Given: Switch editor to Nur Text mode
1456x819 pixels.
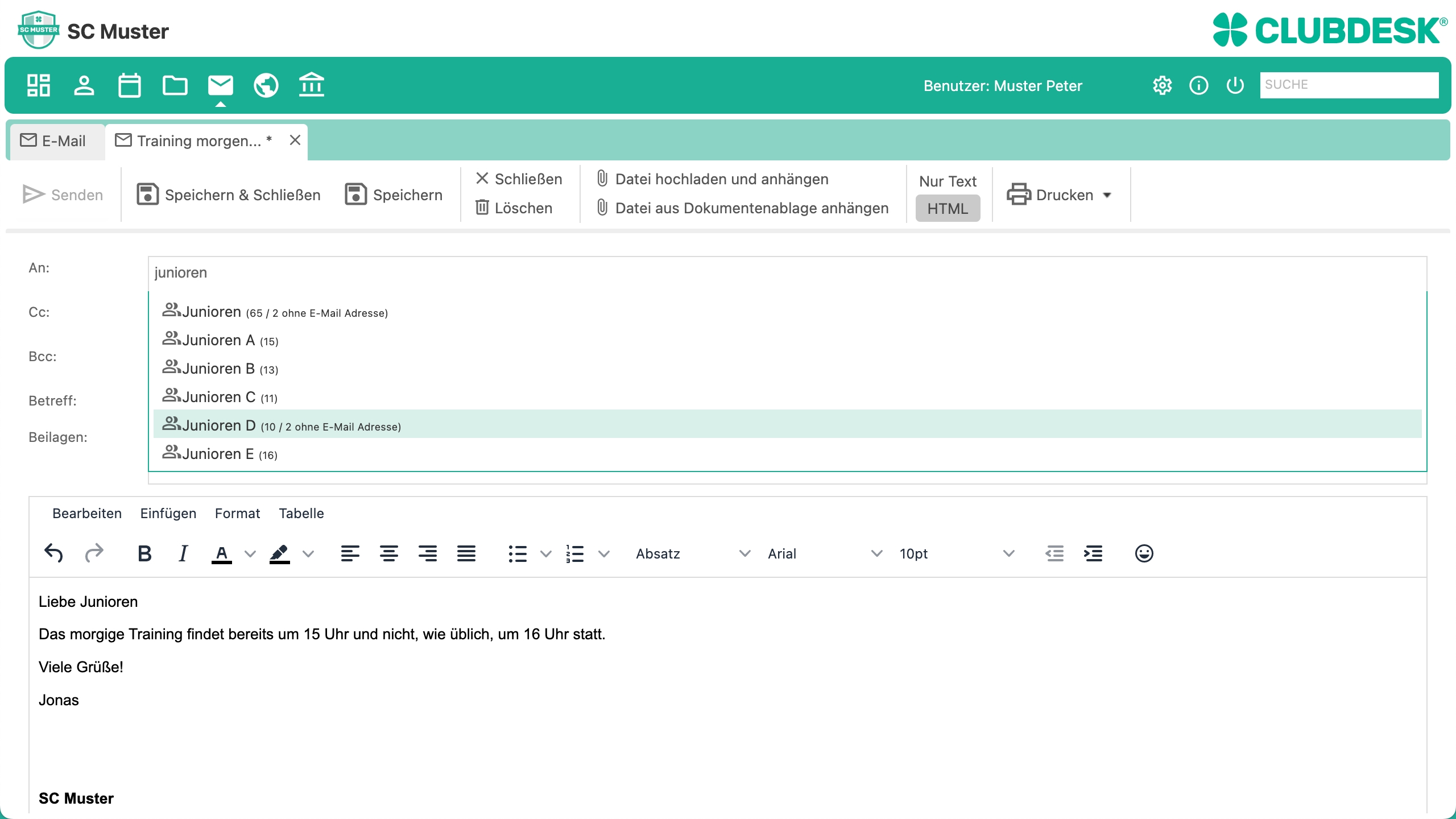Looking at the screenshot, I should 948,181.
